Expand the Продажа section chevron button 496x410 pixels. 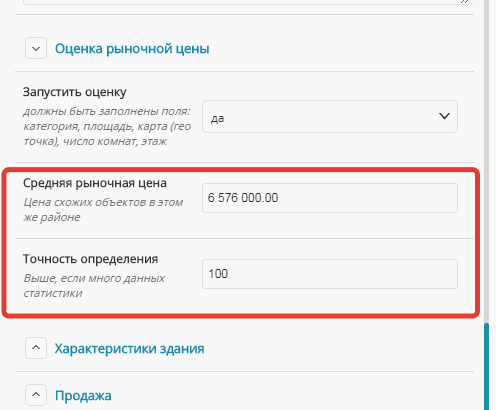36,395
